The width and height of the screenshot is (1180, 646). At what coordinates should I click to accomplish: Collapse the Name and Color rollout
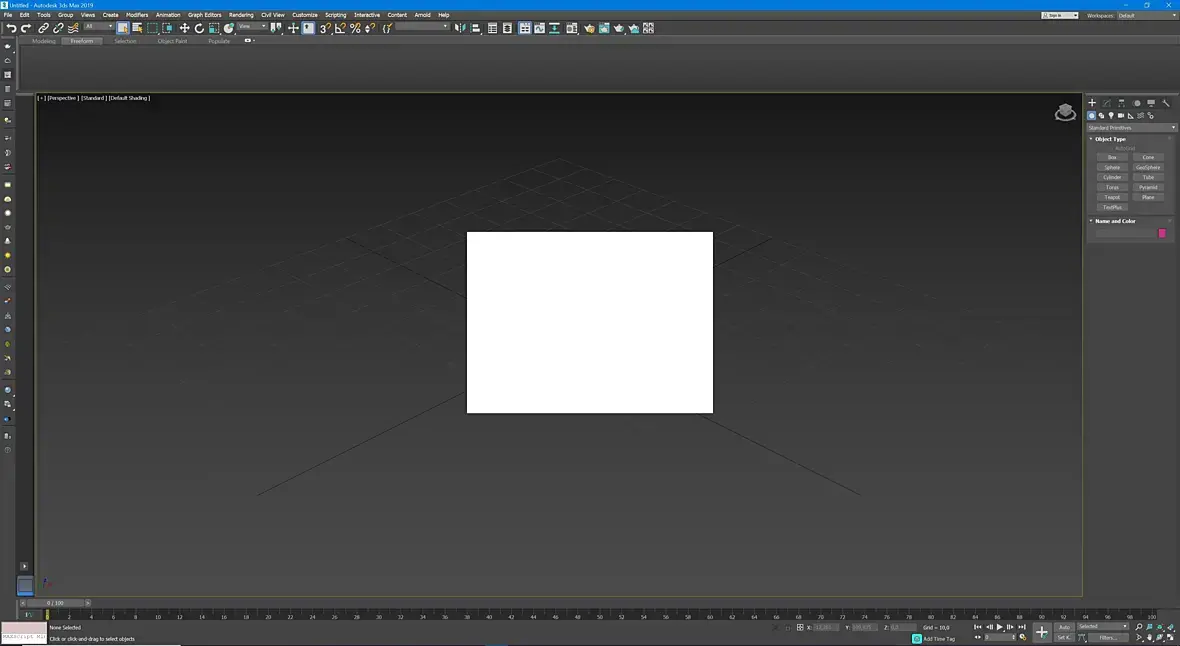[x=1115, y=221]
